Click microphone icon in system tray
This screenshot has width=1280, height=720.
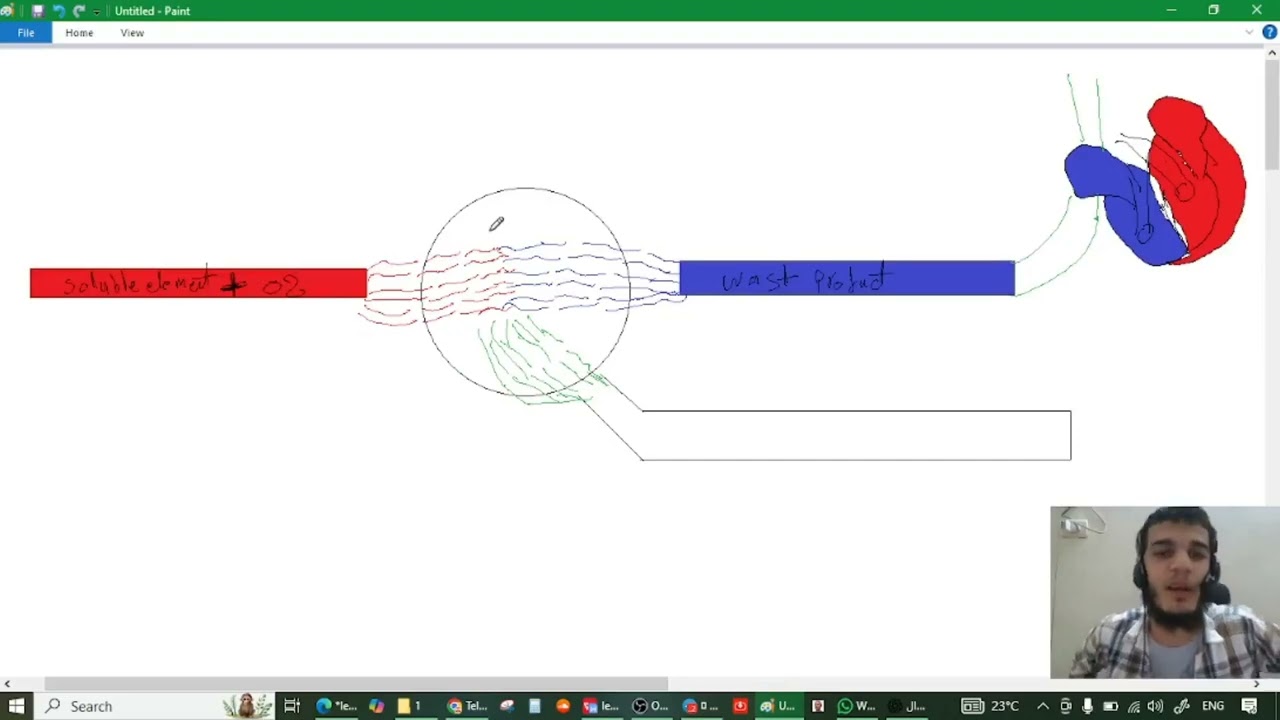(x=1088, y=706)
